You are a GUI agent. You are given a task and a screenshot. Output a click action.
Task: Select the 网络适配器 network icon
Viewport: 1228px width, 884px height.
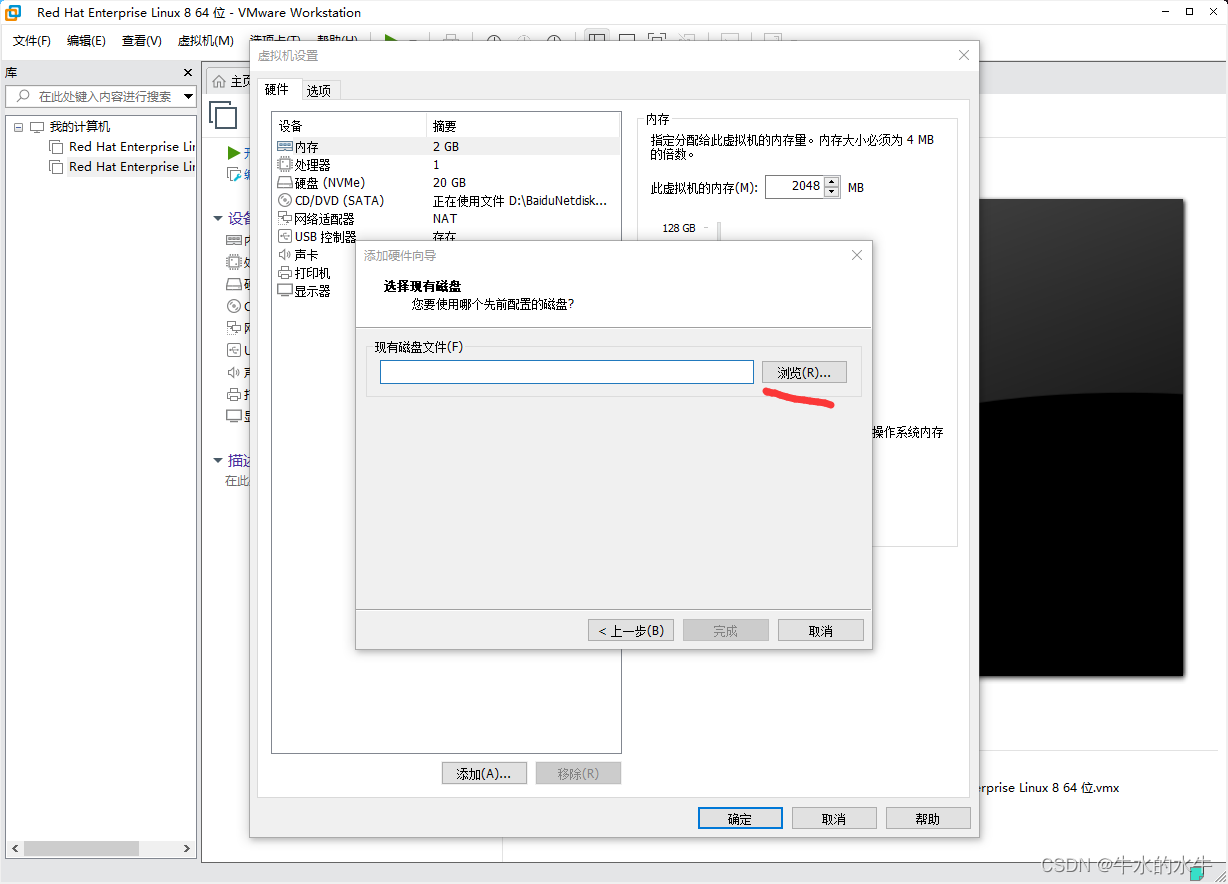coord(285,218)
